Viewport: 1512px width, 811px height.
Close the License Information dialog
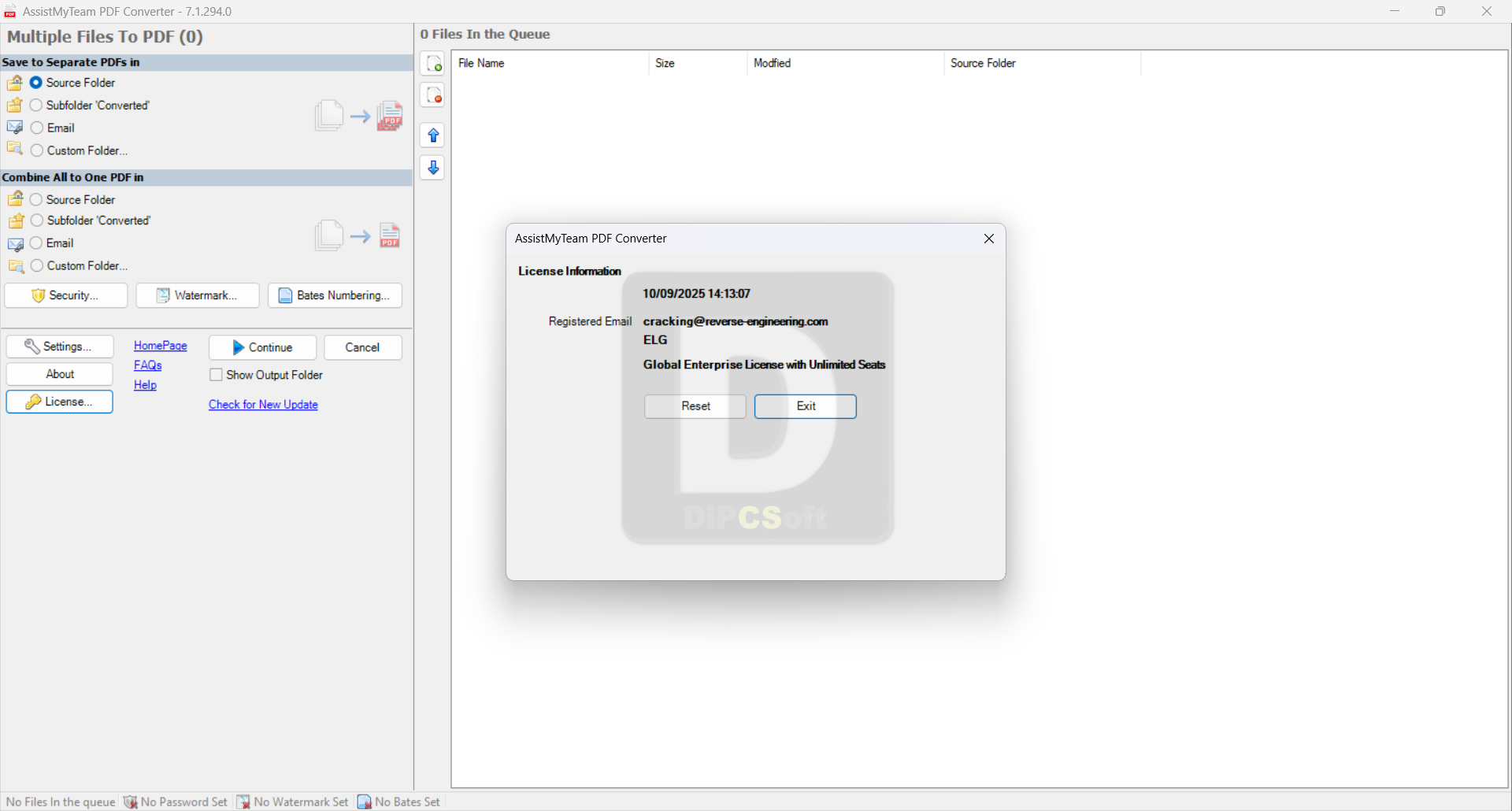(989, 239)
